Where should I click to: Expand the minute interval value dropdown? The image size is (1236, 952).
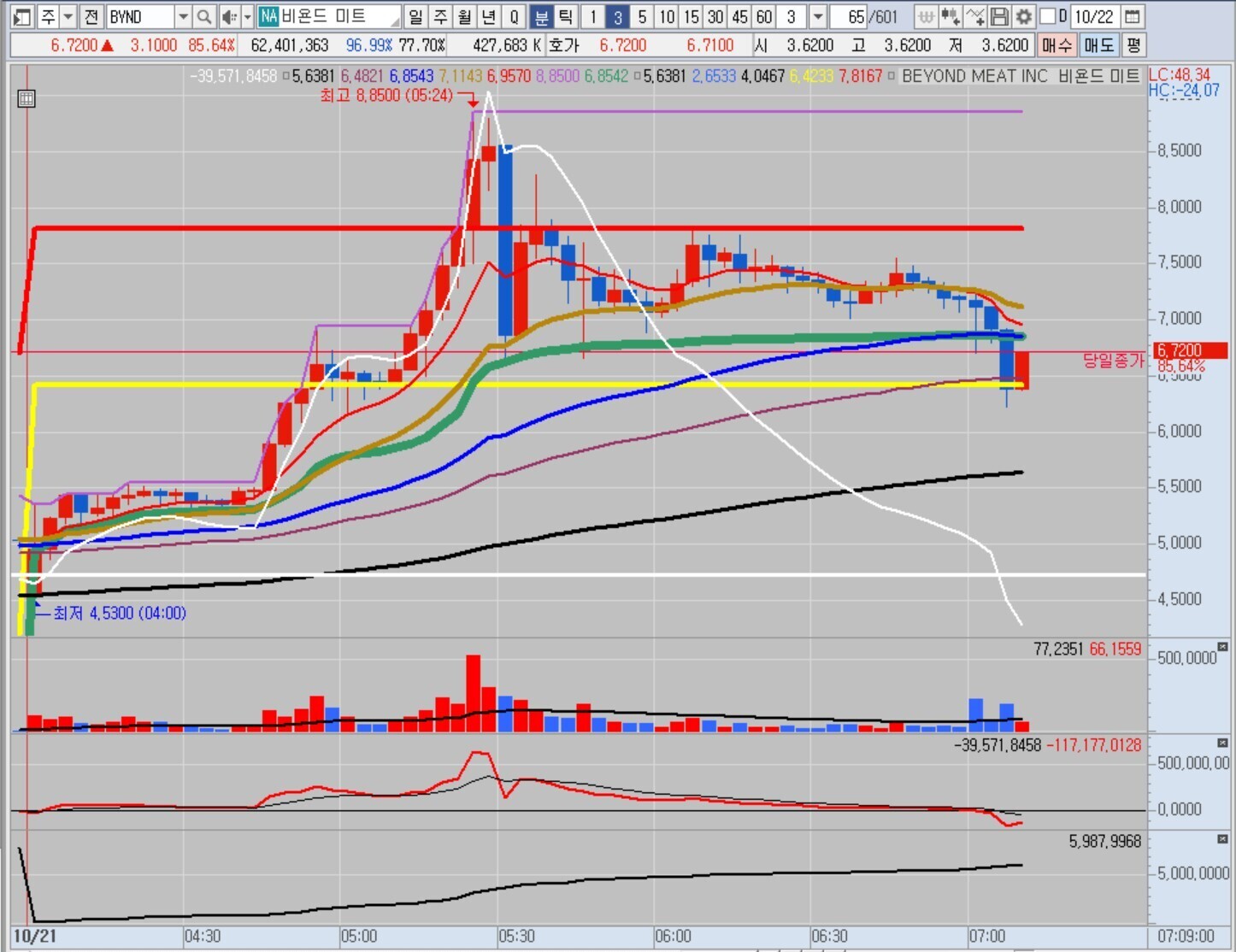click(x=818, y=16)
